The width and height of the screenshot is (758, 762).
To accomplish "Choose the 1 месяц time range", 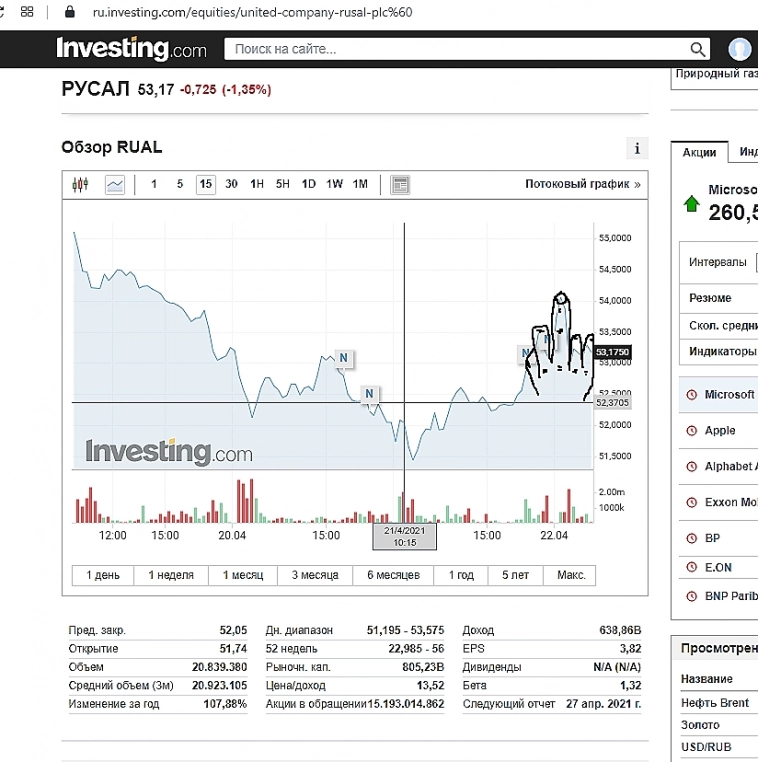I will point(243,575).
